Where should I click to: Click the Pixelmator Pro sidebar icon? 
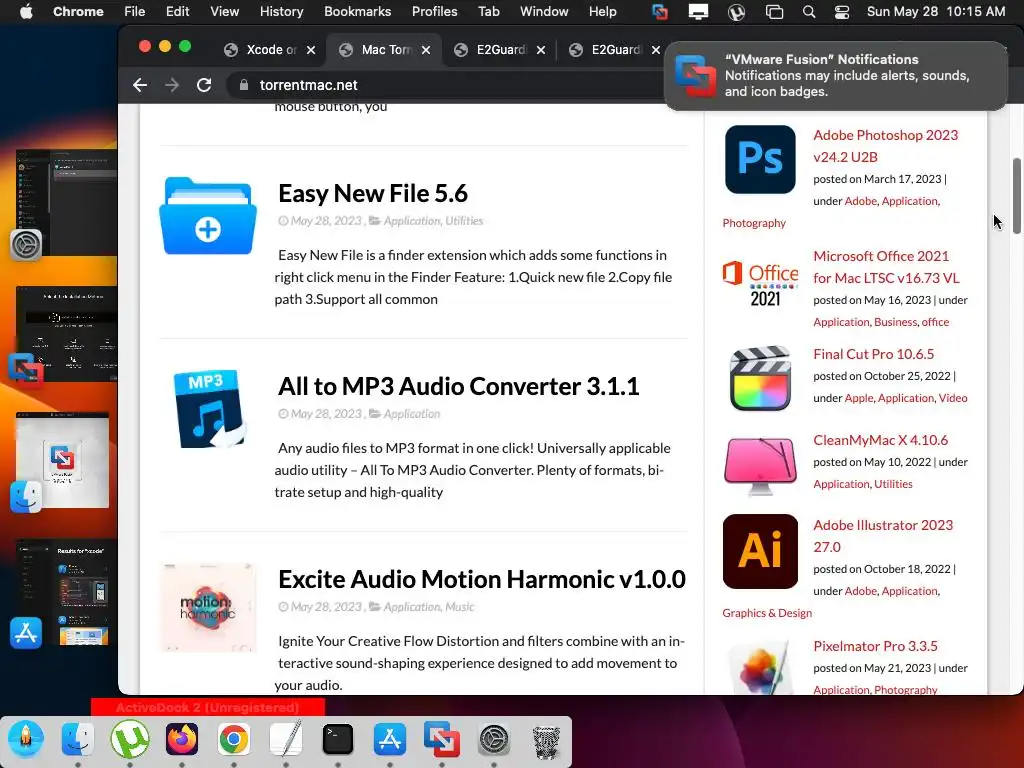point(760,669)
